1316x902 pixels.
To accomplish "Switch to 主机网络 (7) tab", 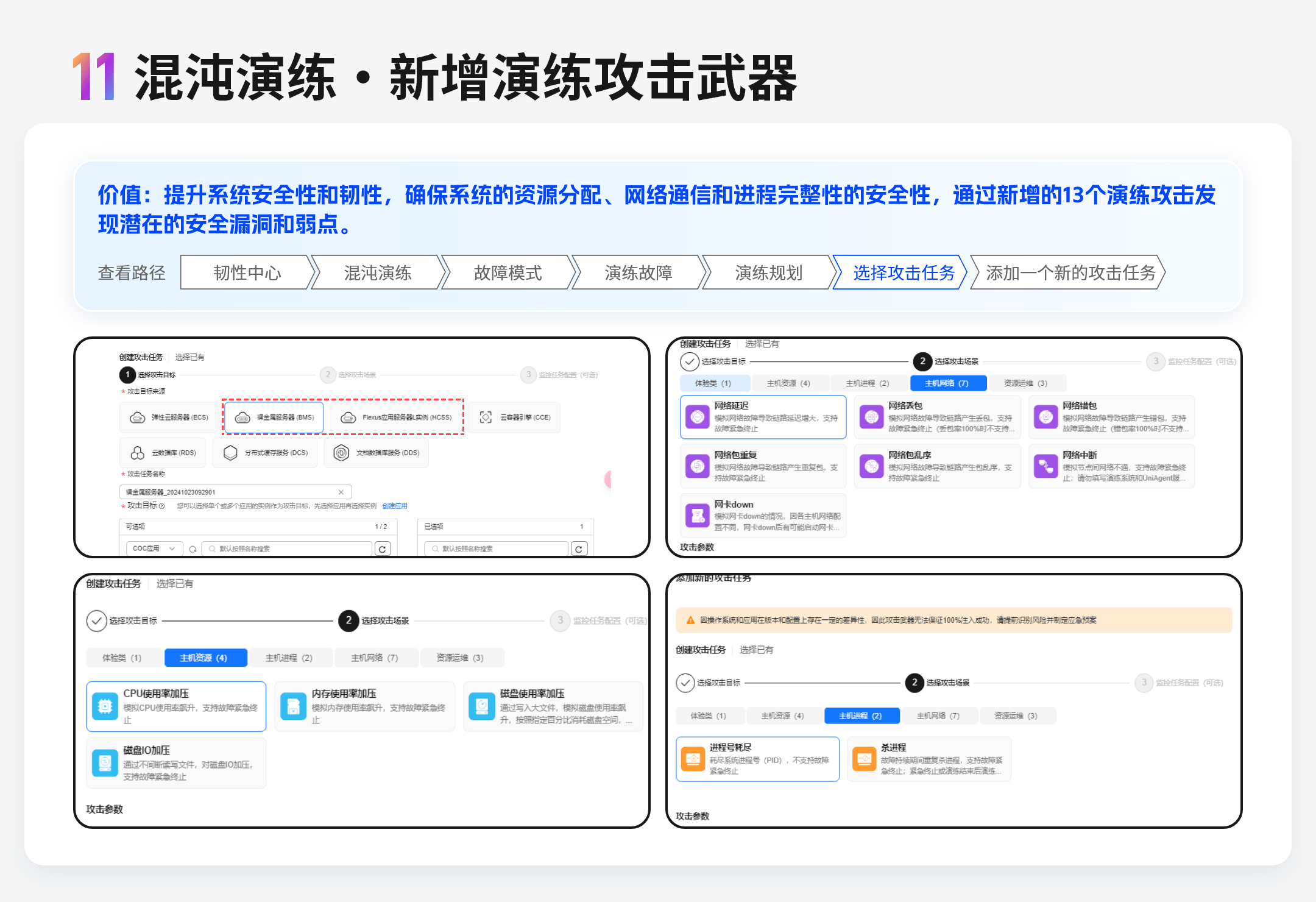I will click(947, 383).
